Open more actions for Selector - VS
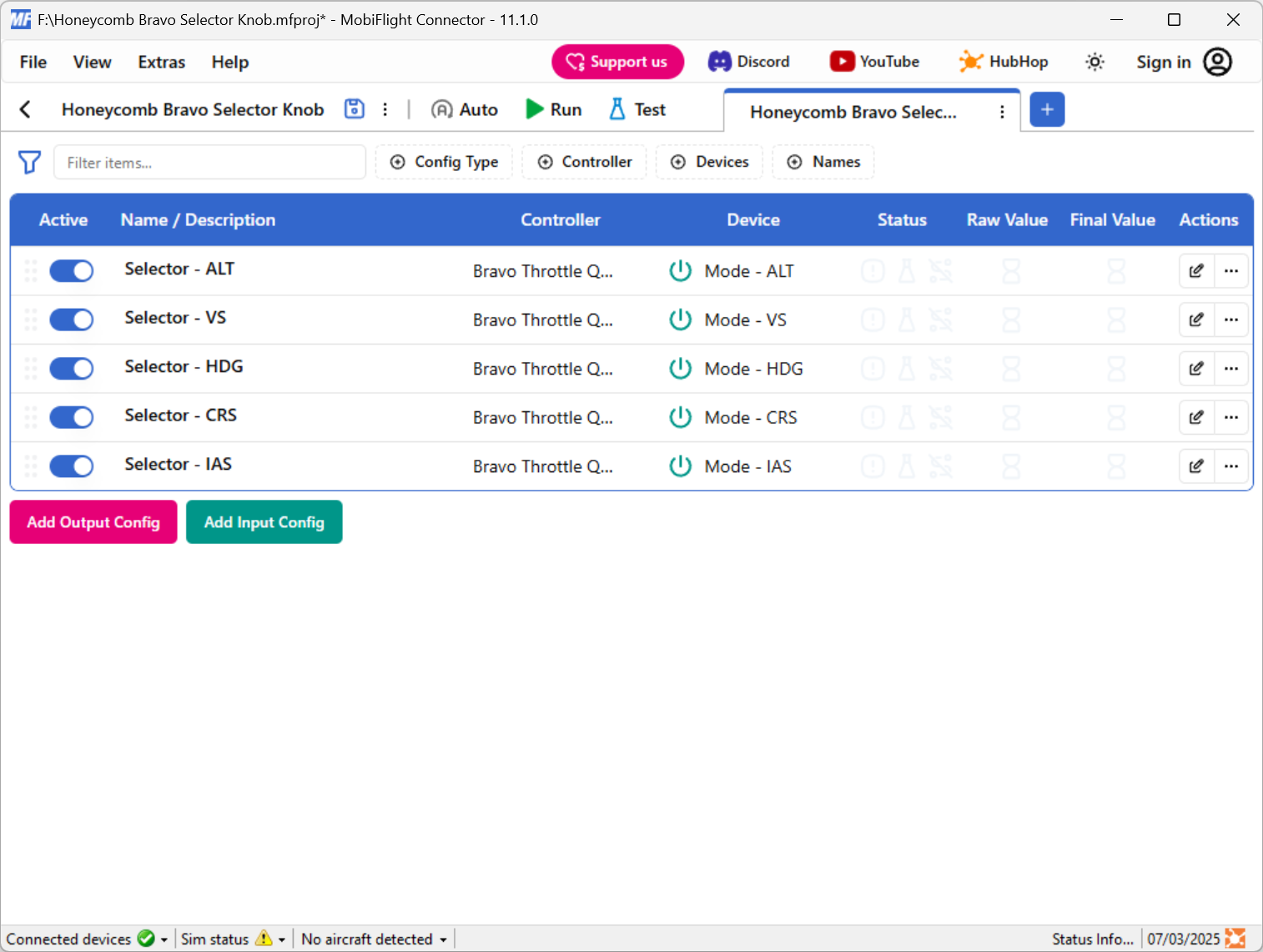Screen dimensions: 1263x952 pyautogui.click(x=1231, y=320)
